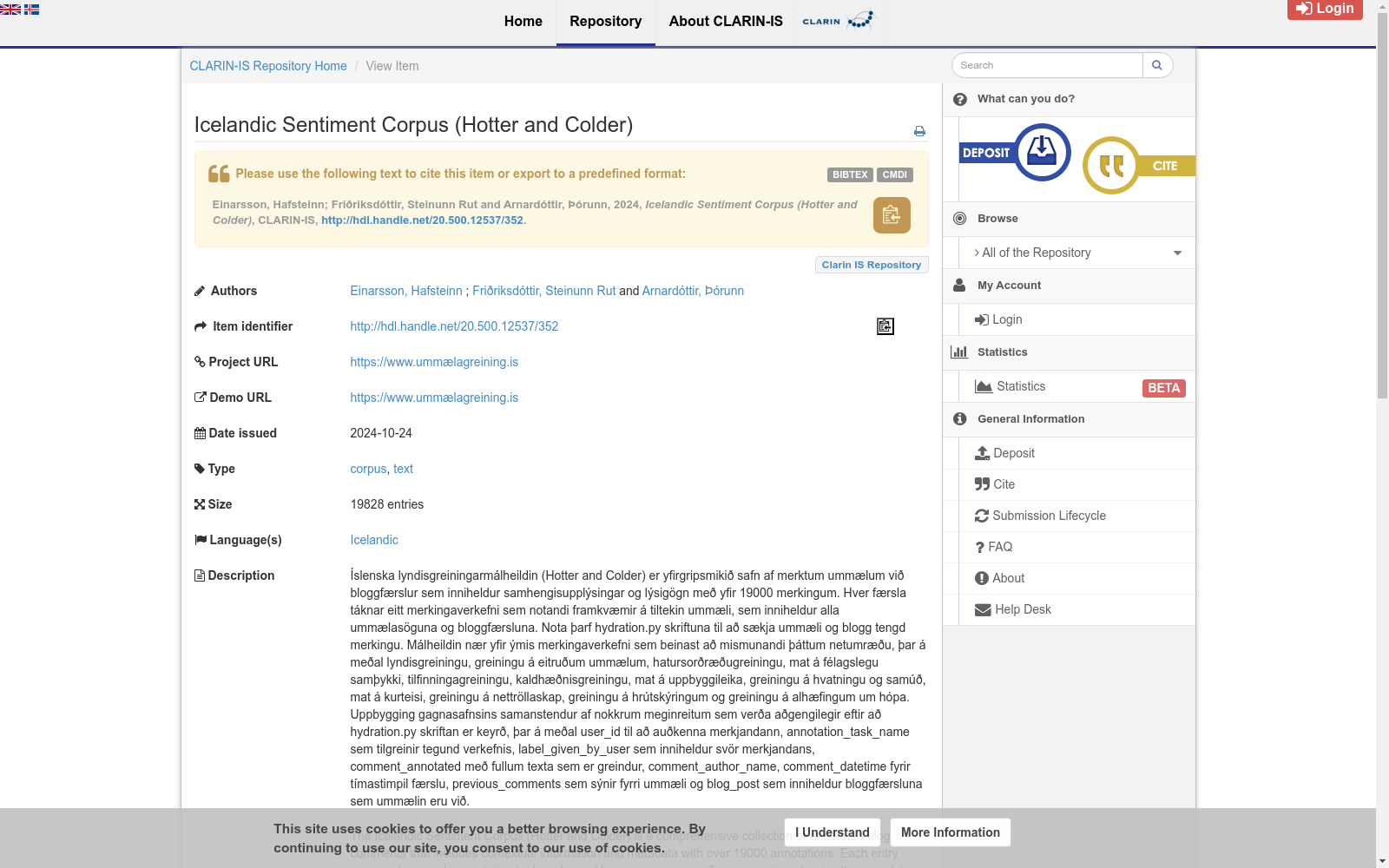The image size is (1389, 868).
Task: Open handle link inside citation box
Action: coord(423,220)
